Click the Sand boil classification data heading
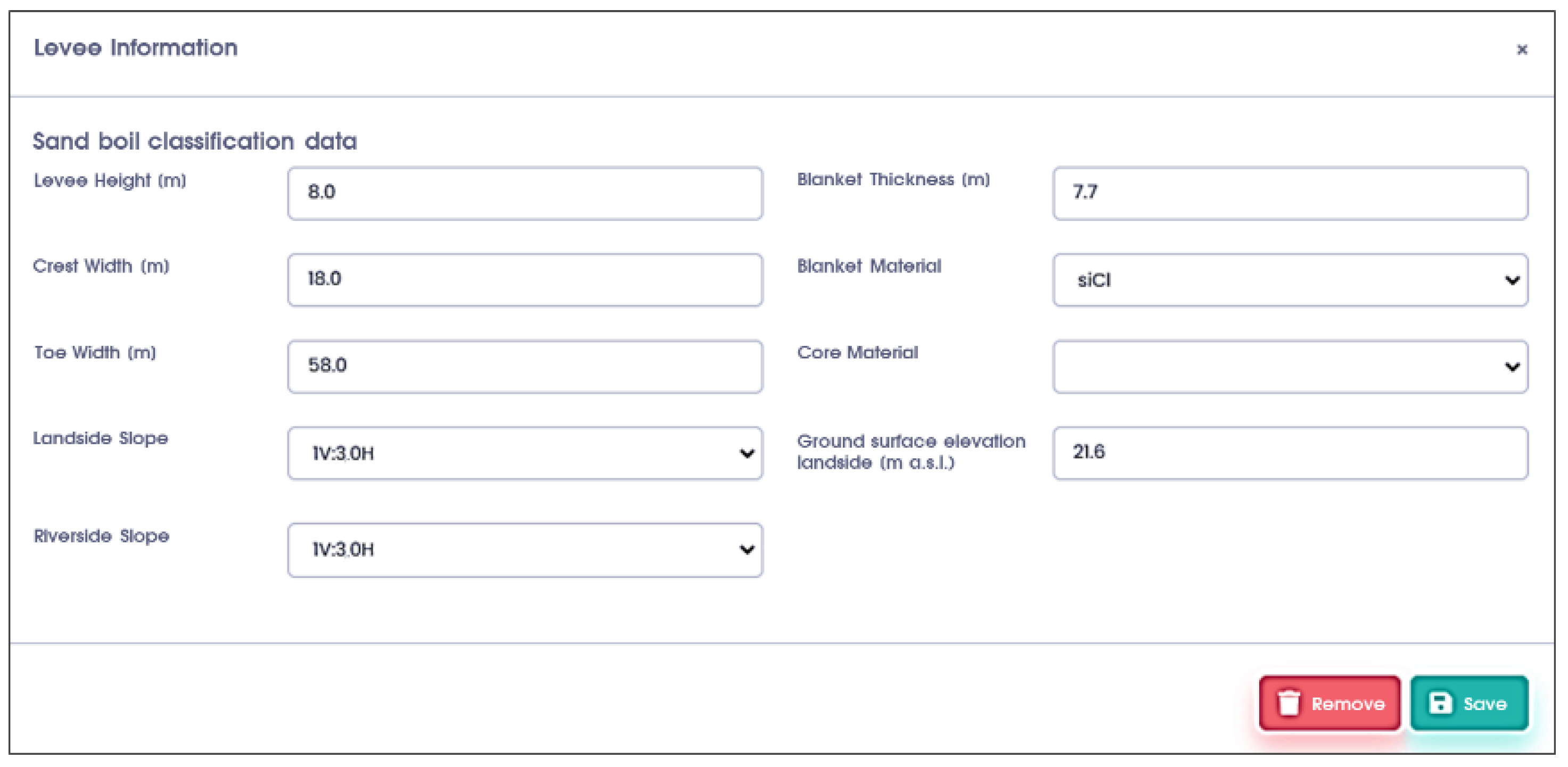Screen dimensions: 1568x767 (x=195, y=141)
